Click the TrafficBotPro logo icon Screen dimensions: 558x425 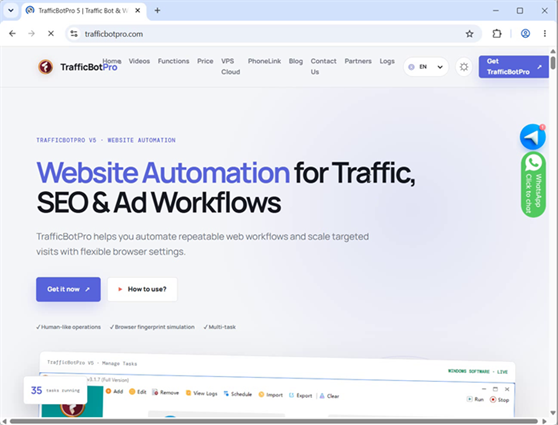point(46,67)
